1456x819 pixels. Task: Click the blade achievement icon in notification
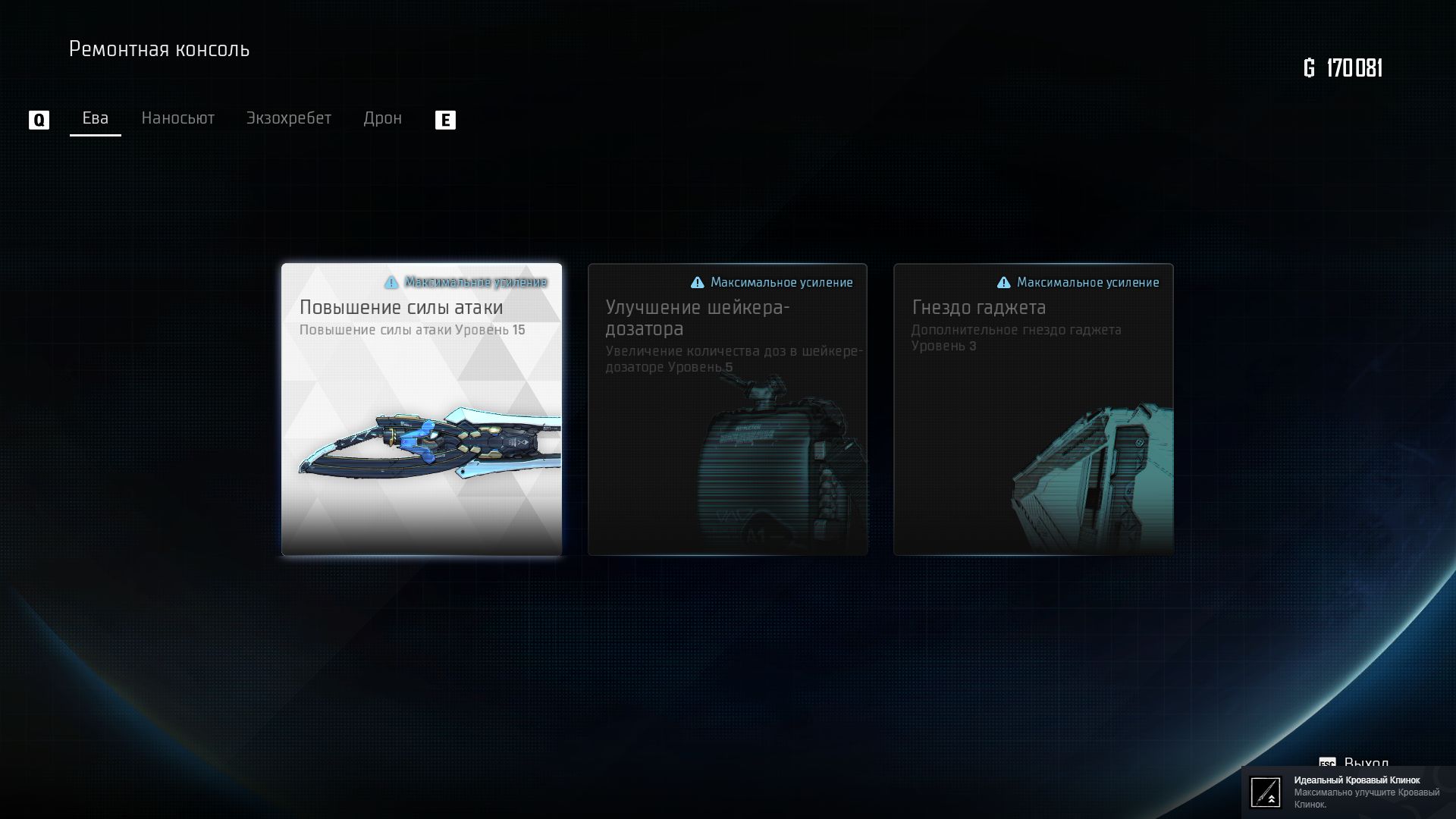[1265, 792]
